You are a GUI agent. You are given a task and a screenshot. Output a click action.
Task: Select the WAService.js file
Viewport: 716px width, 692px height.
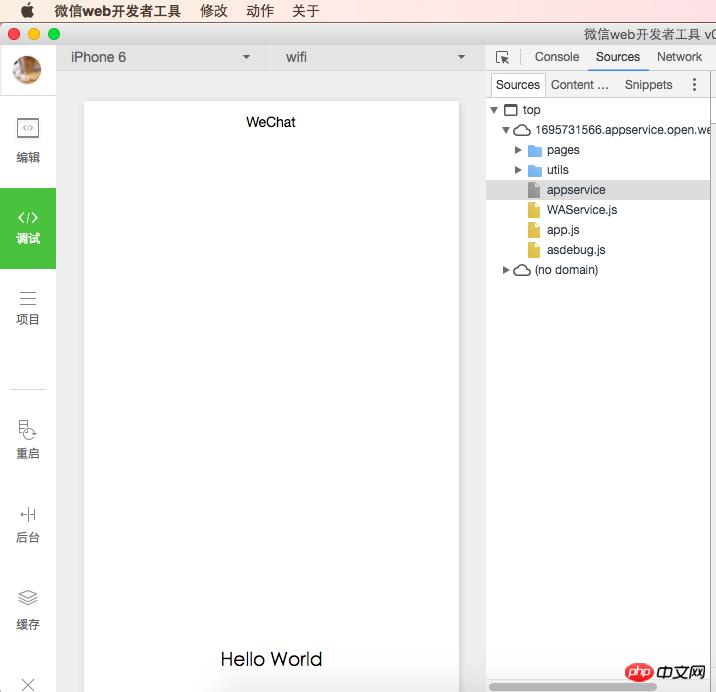(x=581, y=210)
